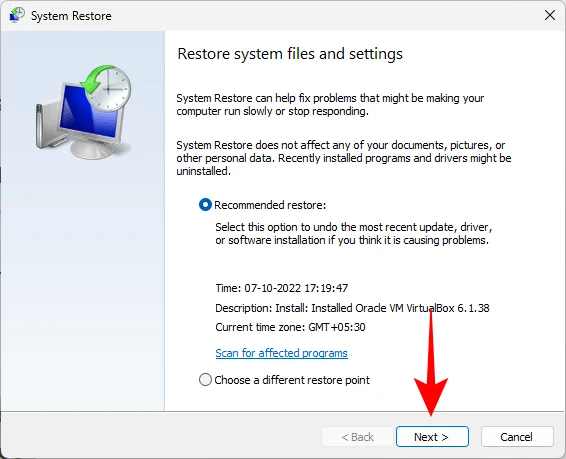Screen dimensions: 566x459
Task: Open Scan for affected programs link
Action: point(281,353)
